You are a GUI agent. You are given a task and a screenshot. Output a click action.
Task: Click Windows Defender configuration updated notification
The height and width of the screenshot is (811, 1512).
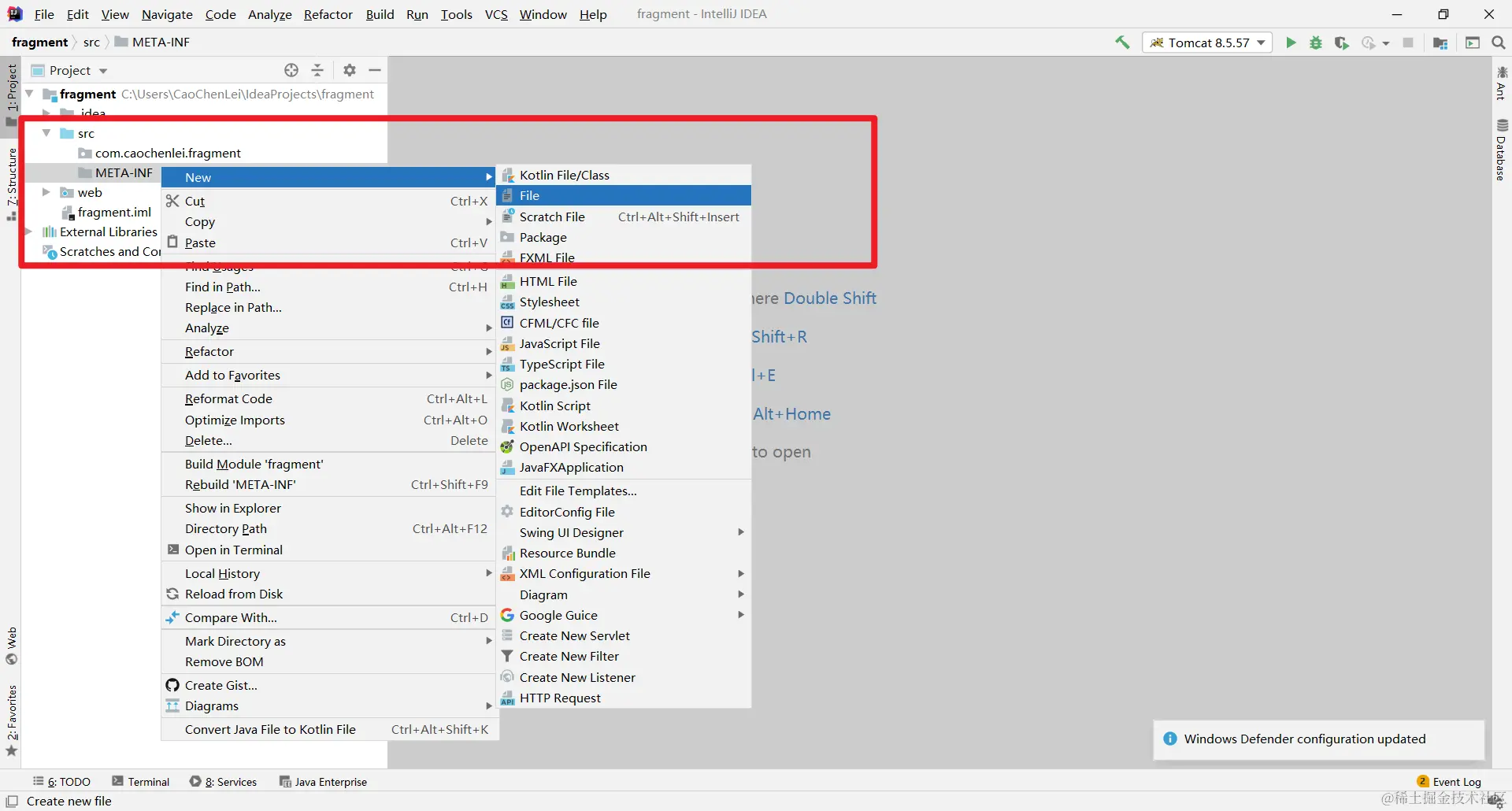coord(1318,739)
